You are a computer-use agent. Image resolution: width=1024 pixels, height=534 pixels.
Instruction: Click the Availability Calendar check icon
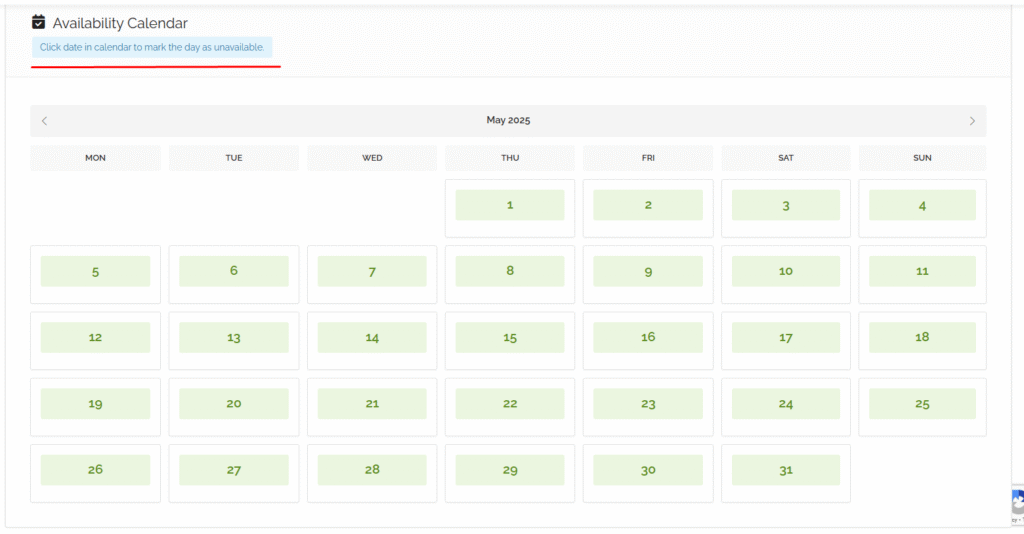pyautogui.click(x=38, y=22)
